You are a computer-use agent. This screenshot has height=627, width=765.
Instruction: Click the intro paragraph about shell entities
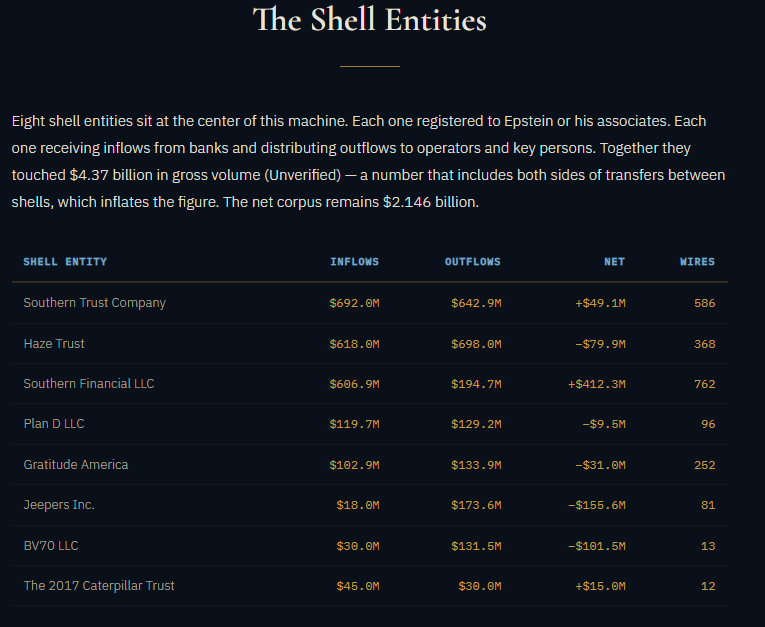(369, 161)
